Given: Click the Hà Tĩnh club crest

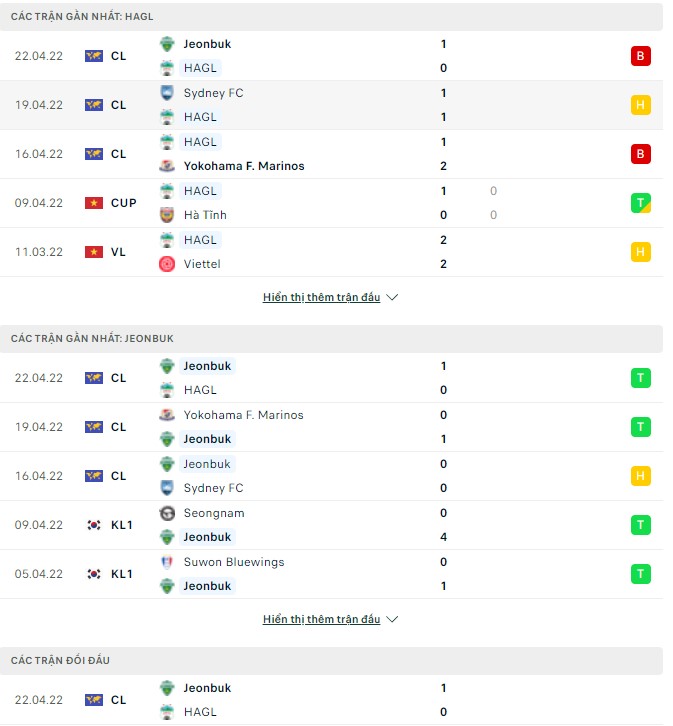Looking at the screenshot, I should tap(167, 215).
